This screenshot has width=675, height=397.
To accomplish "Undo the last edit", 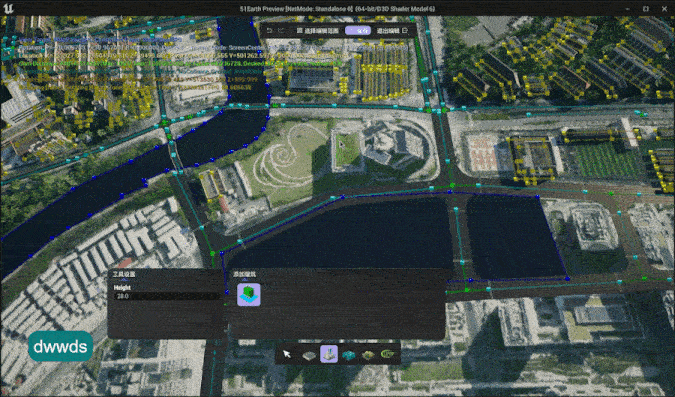I will click(269, 31).
